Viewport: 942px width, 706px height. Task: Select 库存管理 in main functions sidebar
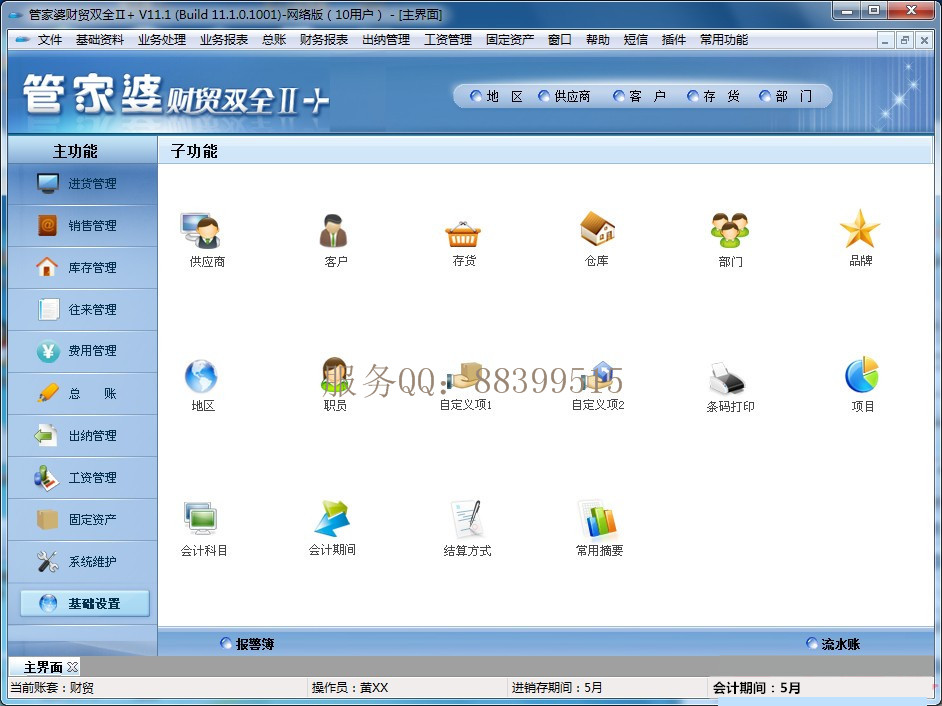point(83,267)
